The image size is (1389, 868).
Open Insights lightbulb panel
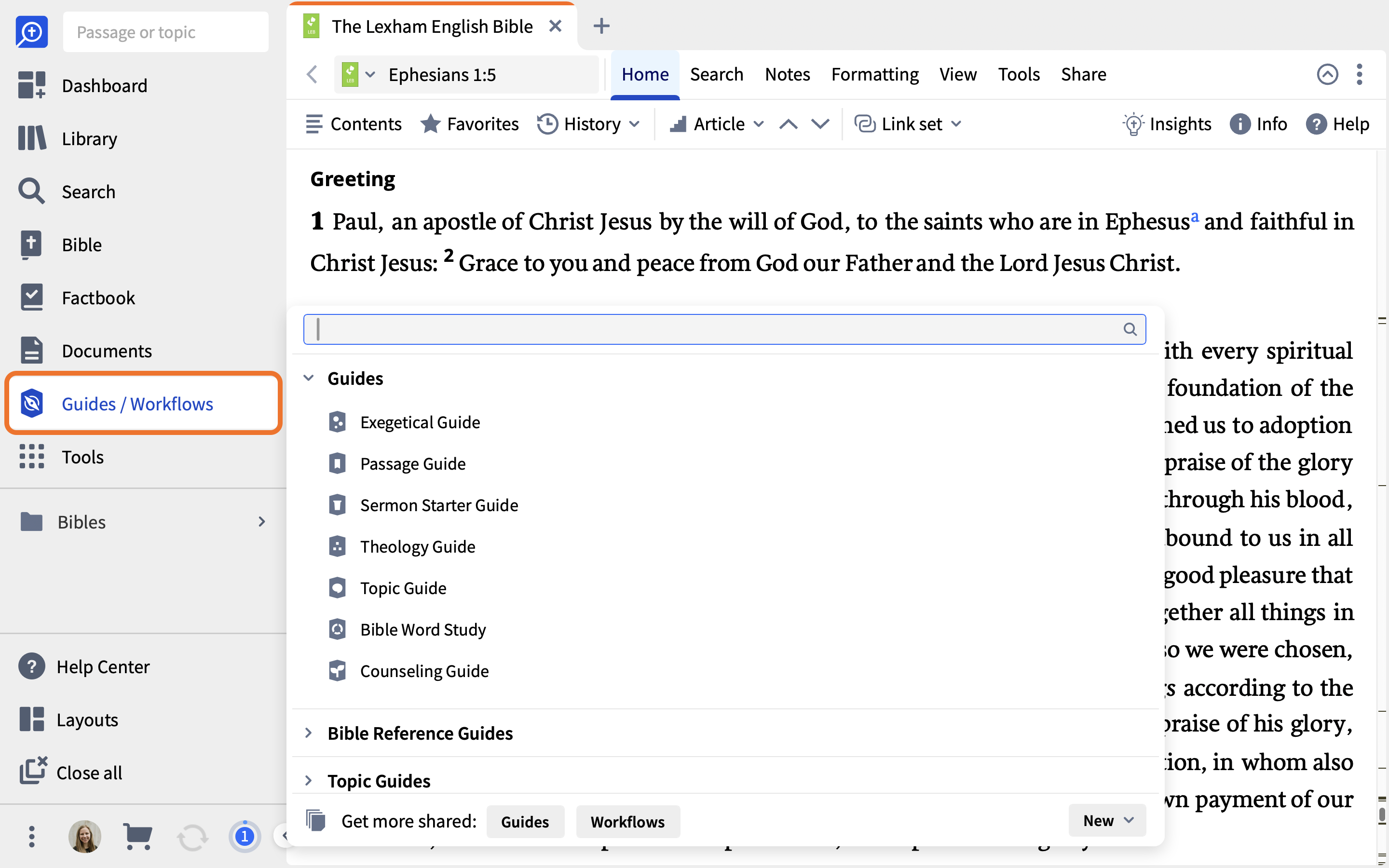[1167, 124]
